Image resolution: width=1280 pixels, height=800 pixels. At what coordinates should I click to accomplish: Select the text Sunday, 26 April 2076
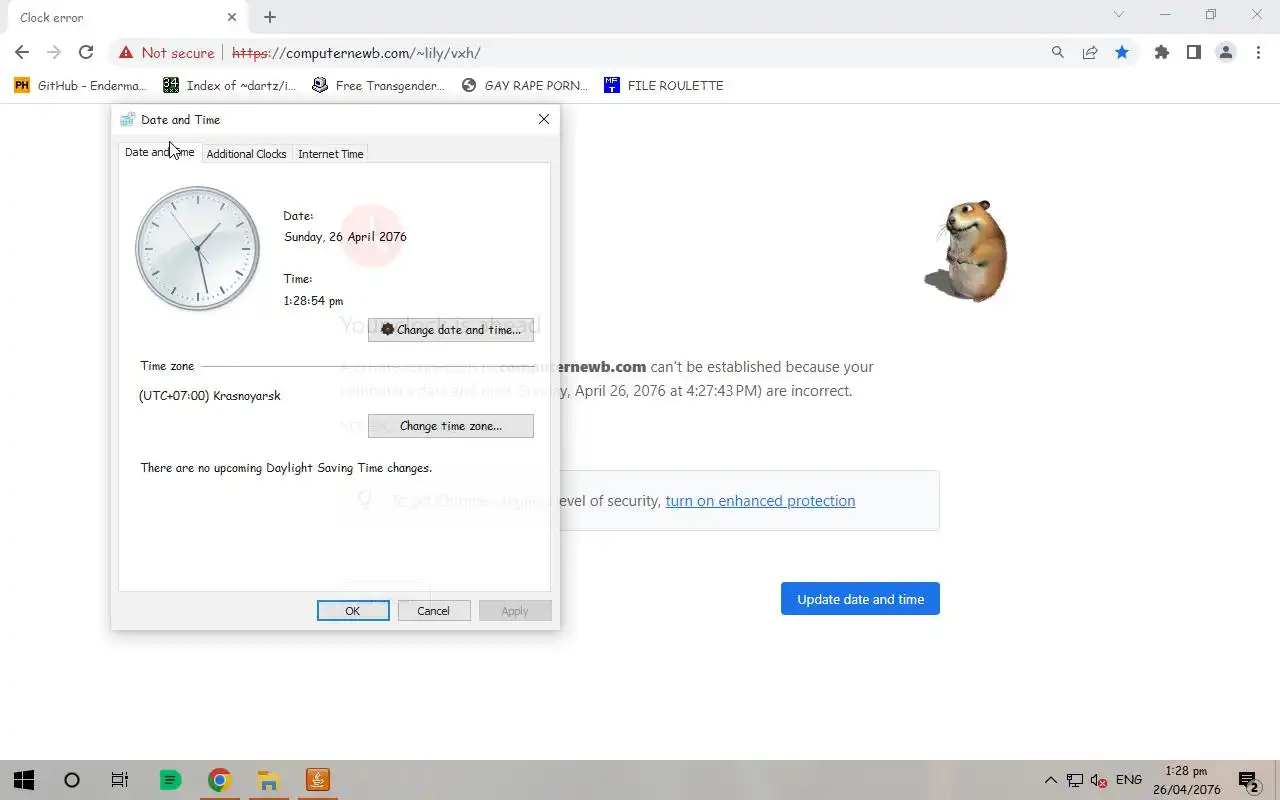click(345, 237)
